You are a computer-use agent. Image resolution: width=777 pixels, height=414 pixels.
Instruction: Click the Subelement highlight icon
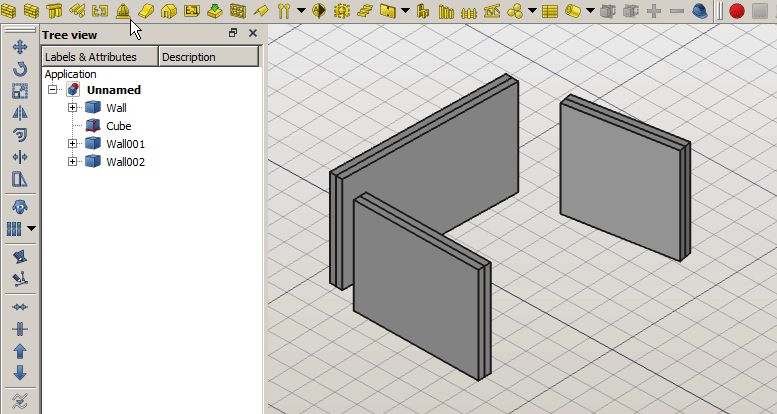tap(20, 279)
